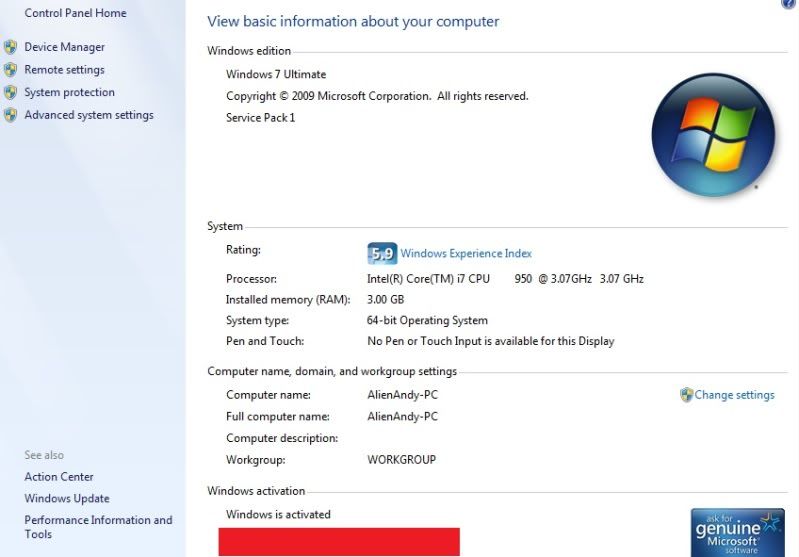Viewport: 799px width, 557px height.
Task: Click the Full computer name value AlienAndy-PC
Action: [x=403, y=416]
